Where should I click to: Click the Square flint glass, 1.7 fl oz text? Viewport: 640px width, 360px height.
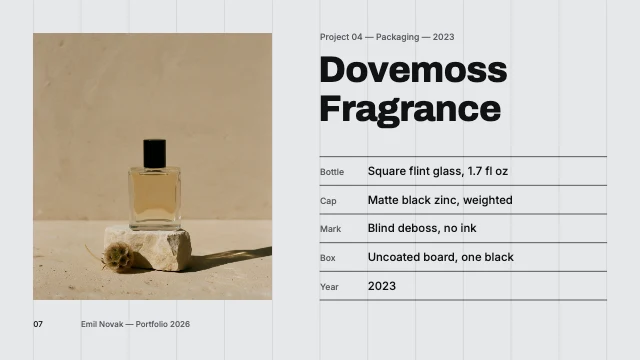[x=438, y=171]
